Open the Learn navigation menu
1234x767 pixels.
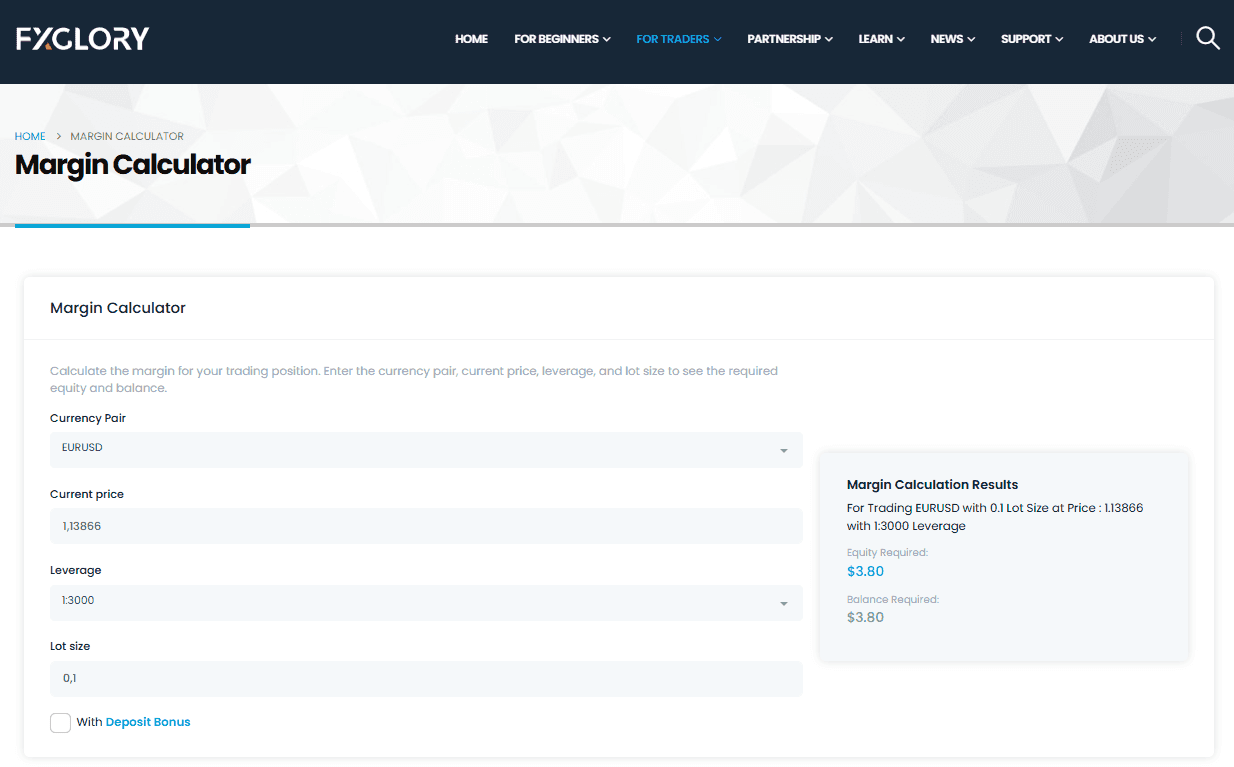[x=882, y=39]
